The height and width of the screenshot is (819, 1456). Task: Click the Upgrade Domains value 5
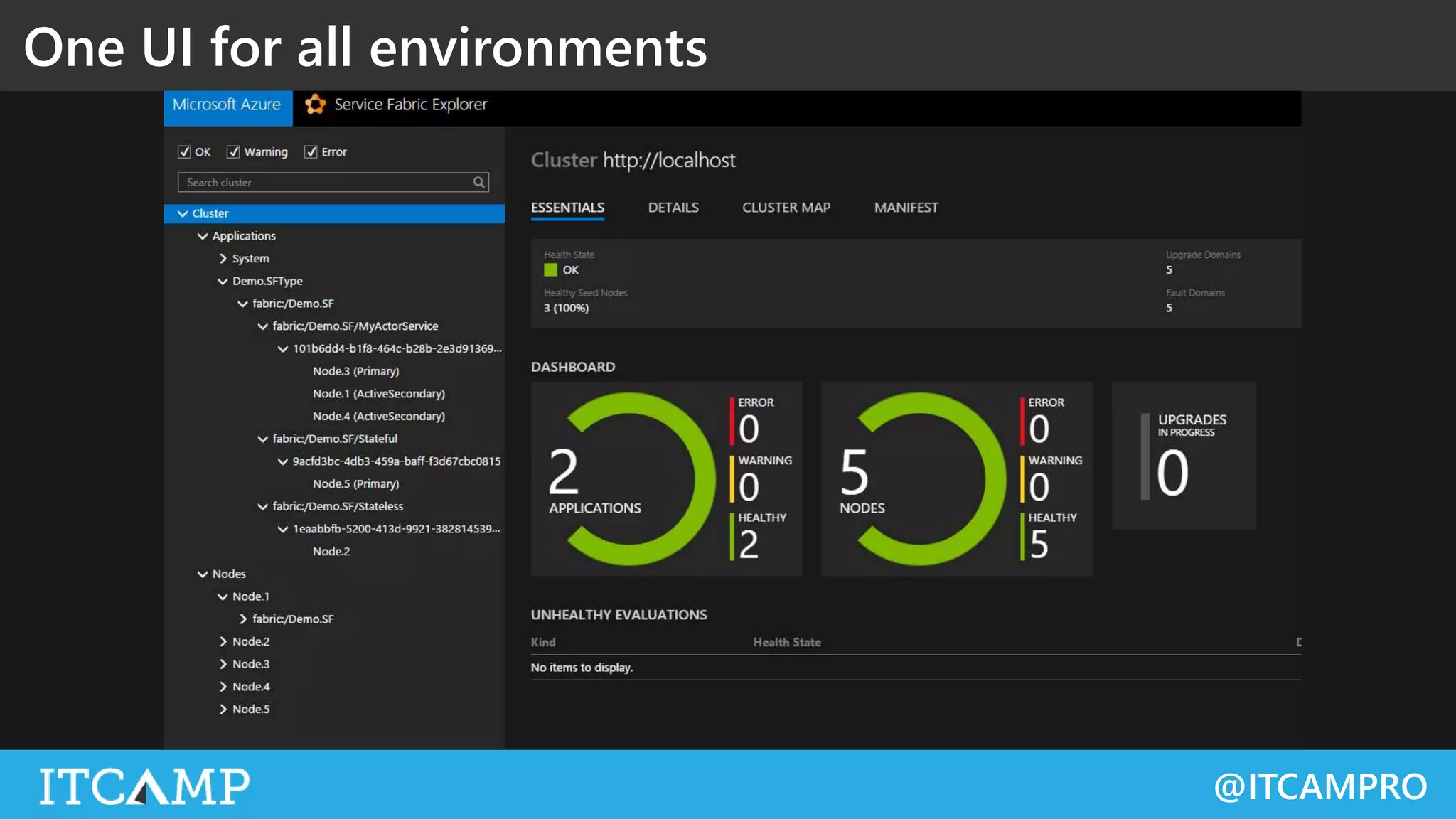pyautogui.click(x=1169, y=270)
